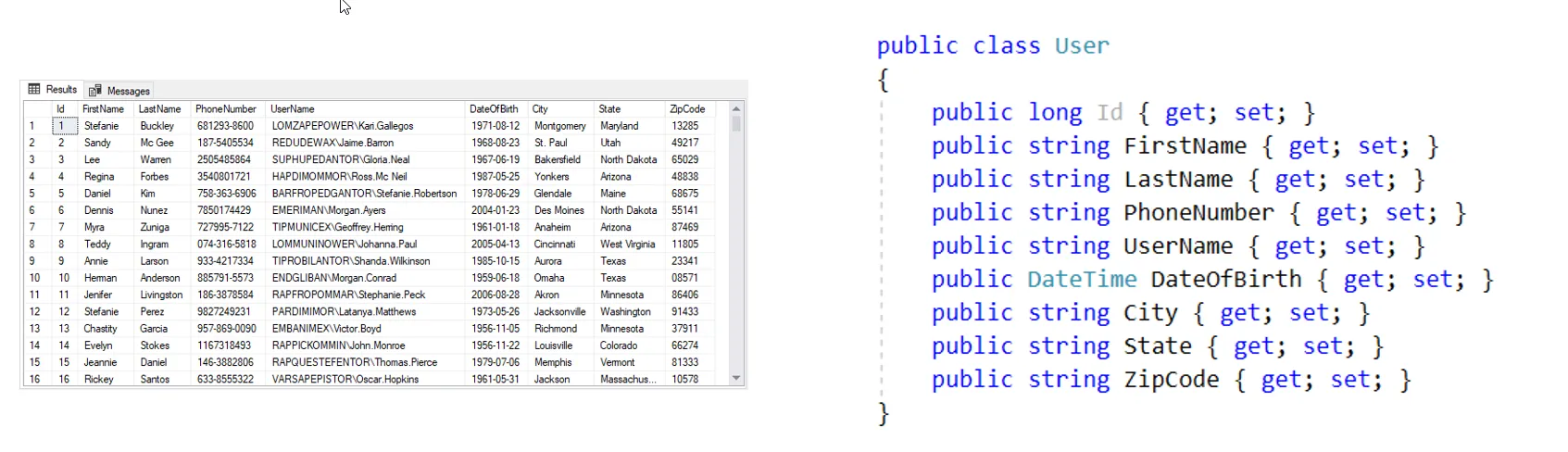Click the UserName property in the code
This screenshot has width=1568, height=452.
click(1178, 246)
